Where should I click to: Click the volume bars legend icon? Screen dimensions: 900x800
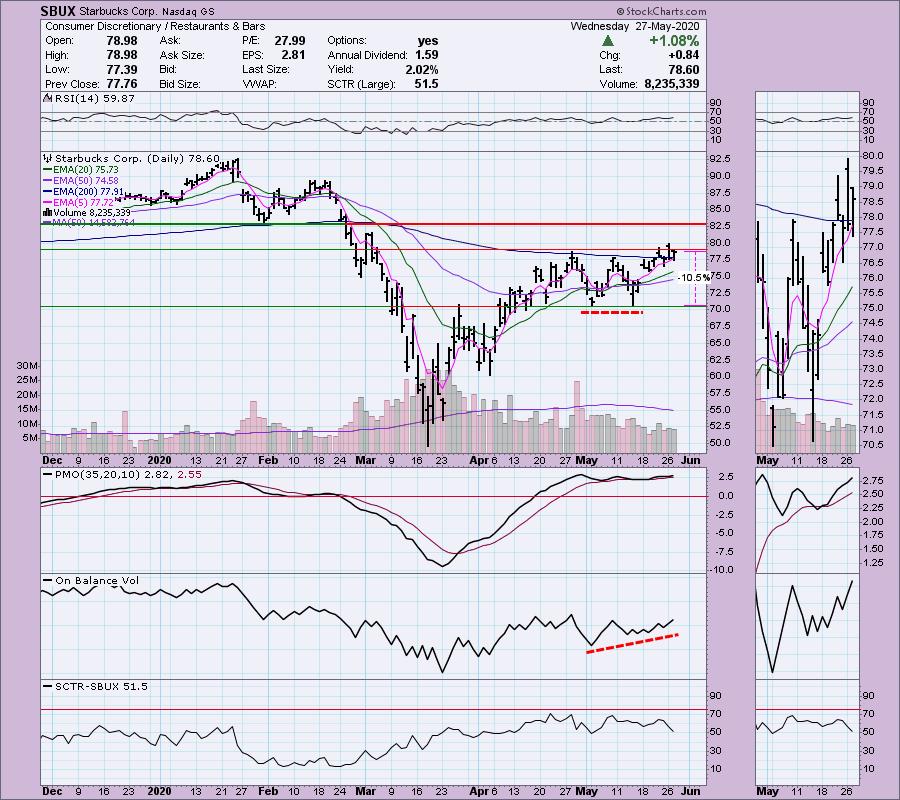pyautogui.click(x=48, y=212)
